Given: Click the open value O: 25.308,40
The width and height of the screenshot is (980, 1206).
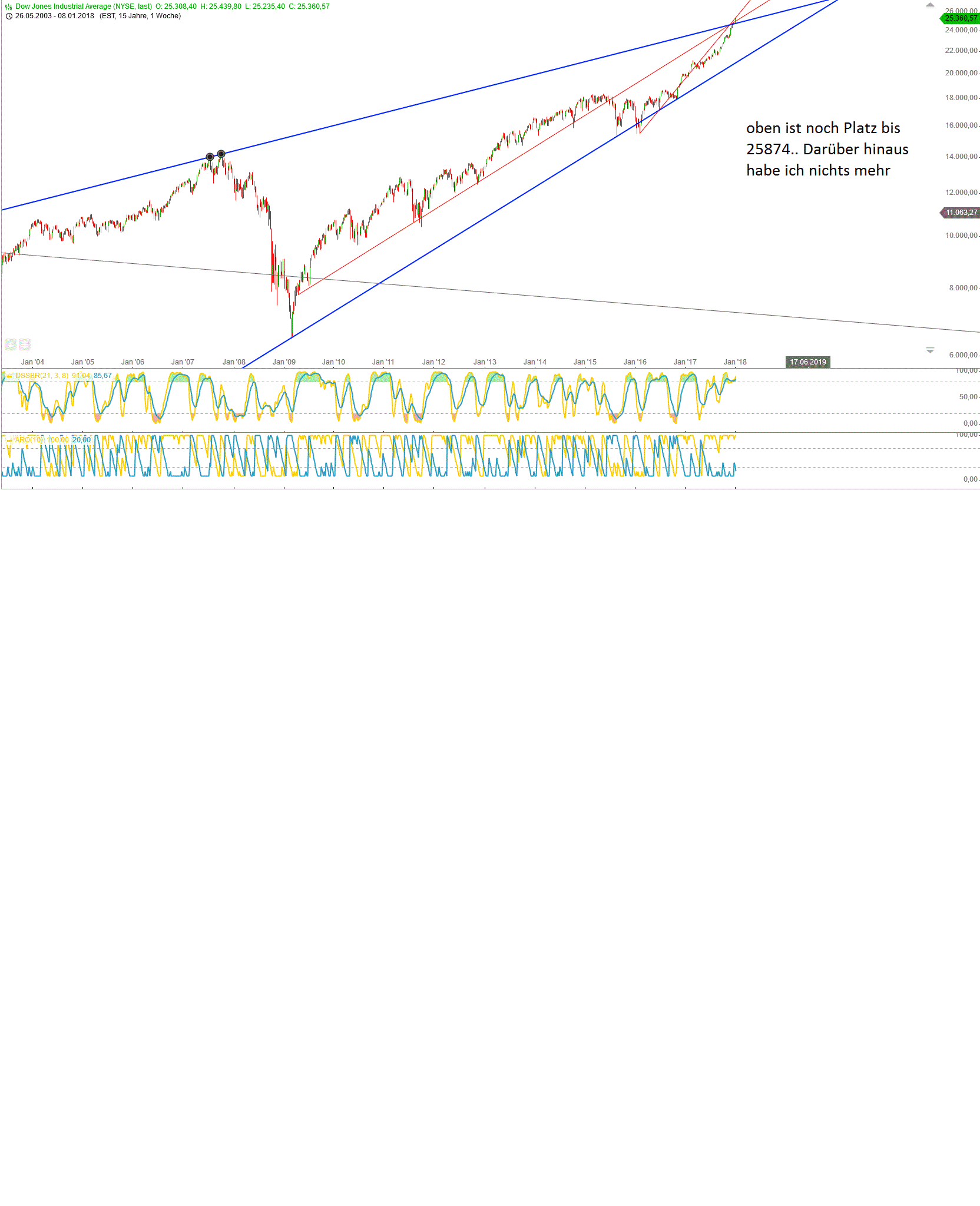Looking at the screenshot, I should pyautogui.click(x=176, y=6).
